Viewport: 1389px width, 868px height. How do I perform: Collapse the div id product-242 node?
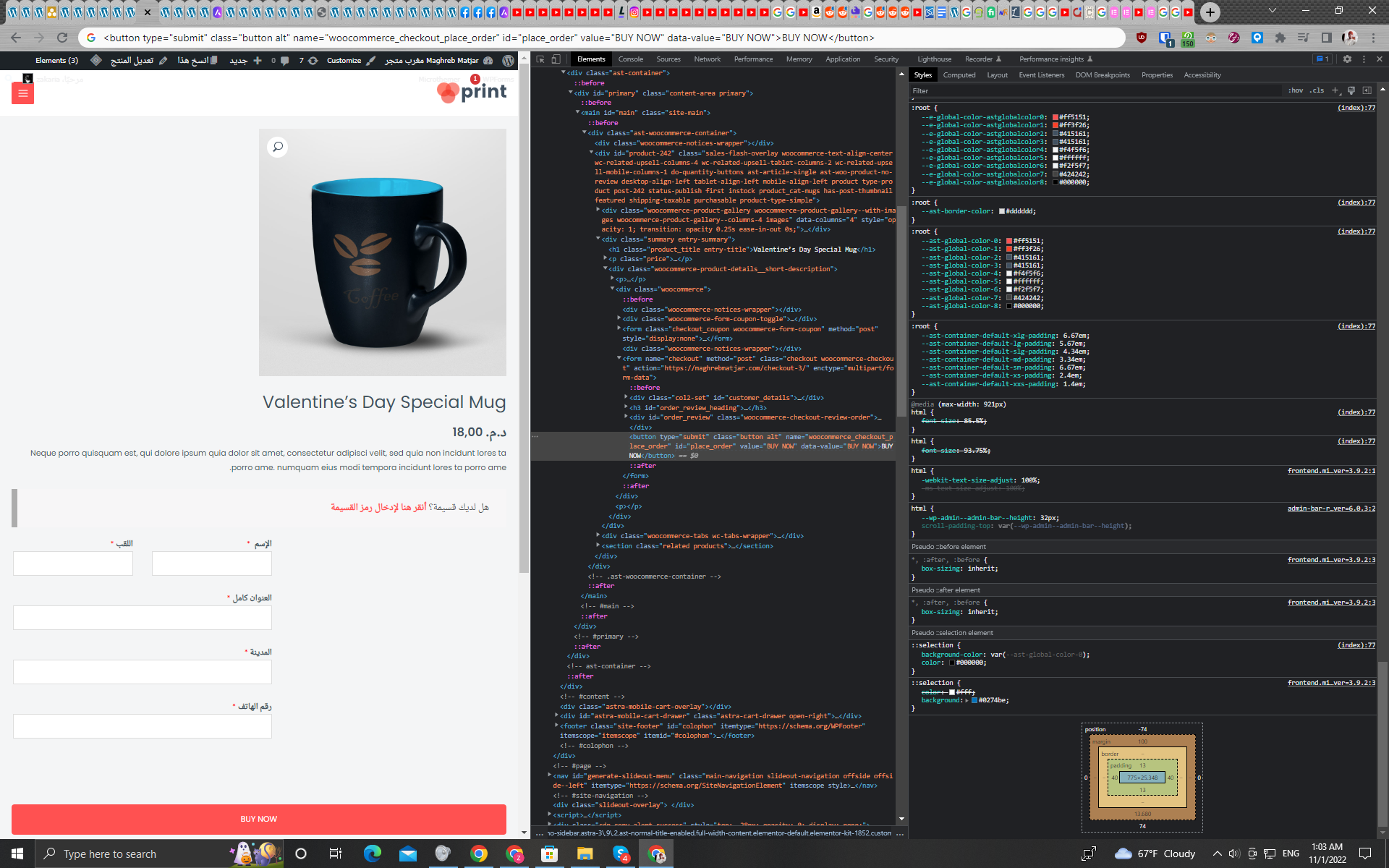click(x=591, y=153)
